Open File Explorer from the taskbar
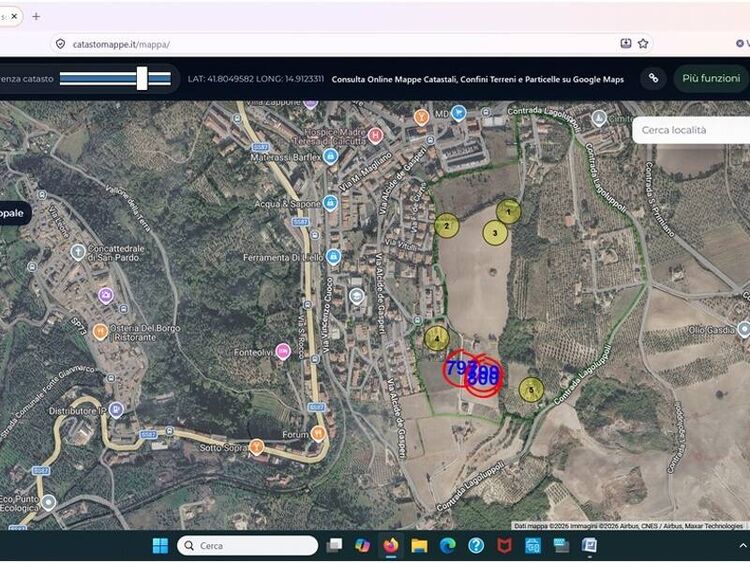 (x=419, y=546)
